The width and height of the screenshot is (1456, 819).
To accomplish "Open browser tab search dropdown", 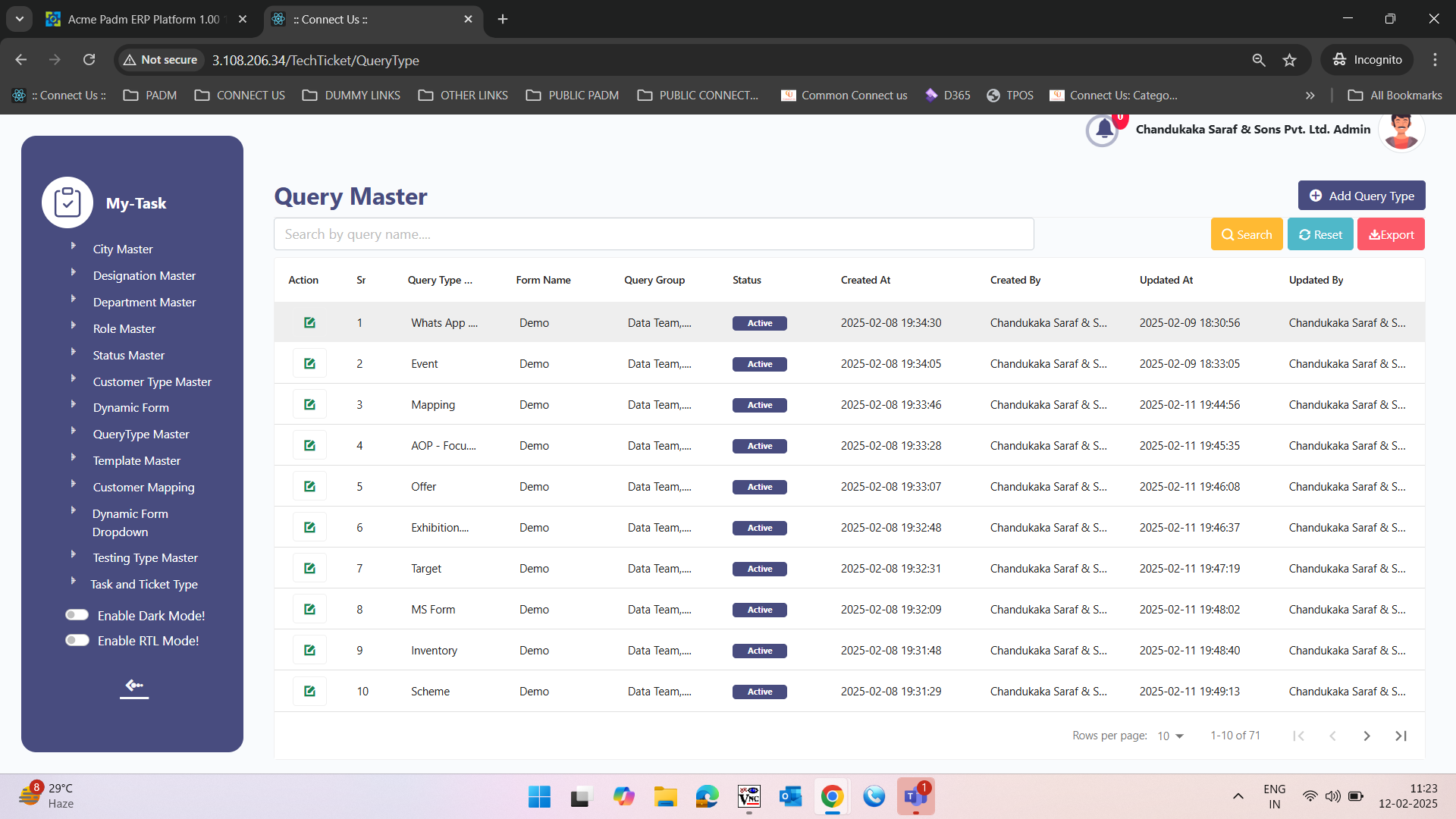I will click(x=19, y=19).
